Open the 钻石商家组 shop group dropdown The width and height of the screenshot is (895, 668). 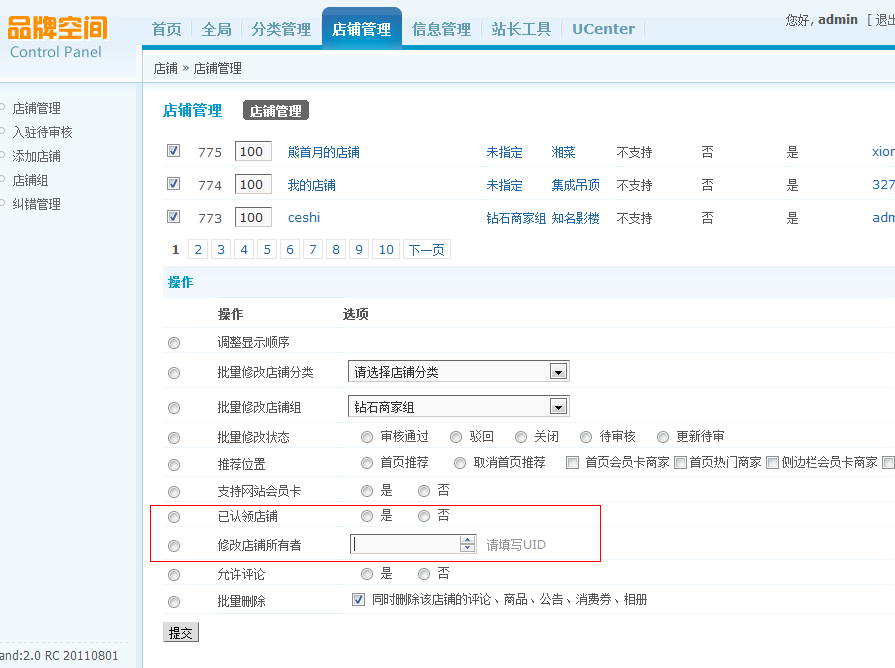459,407
